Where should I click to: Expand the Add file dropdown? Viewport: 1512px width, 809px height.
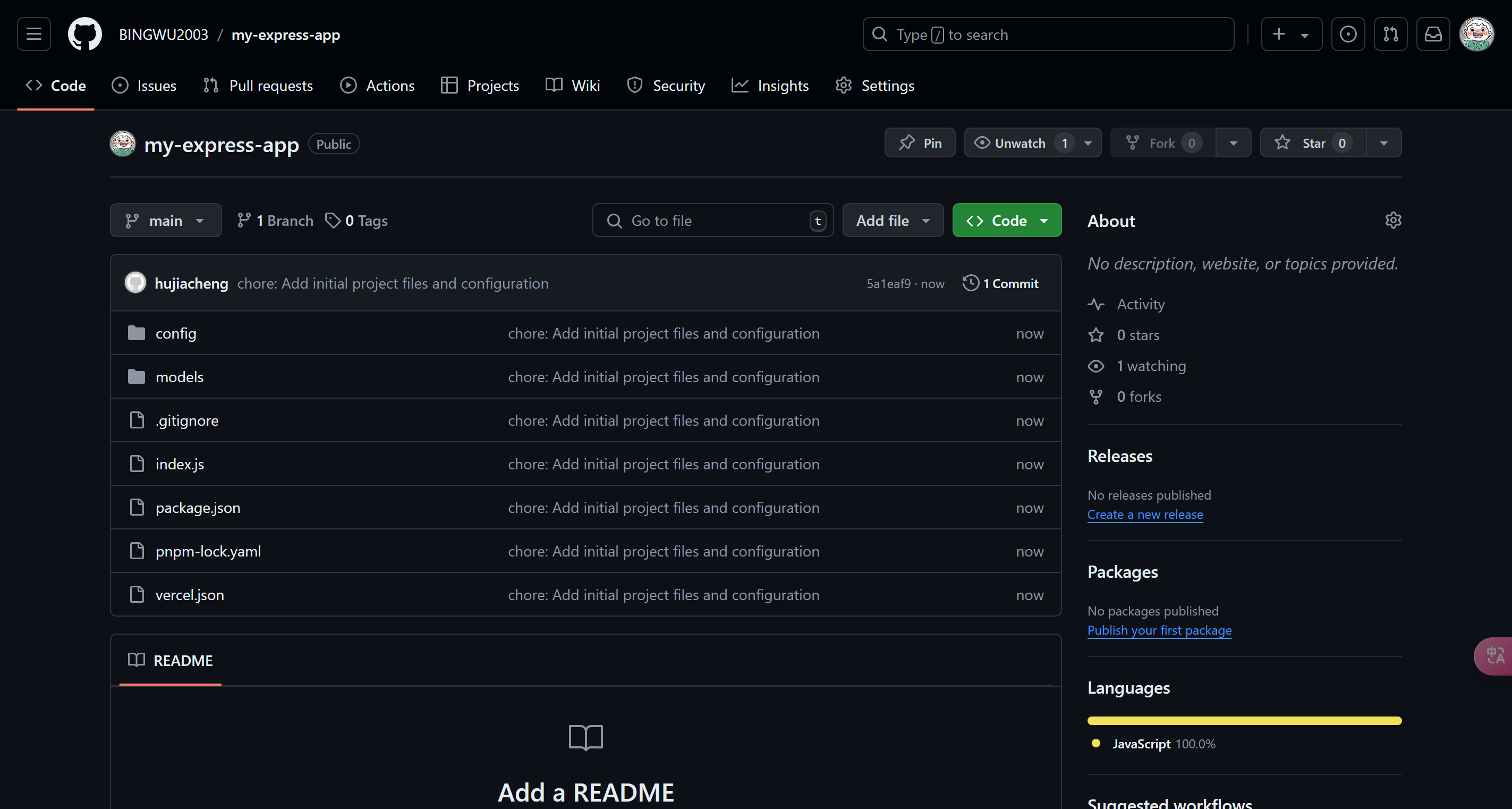click(892, 220)
